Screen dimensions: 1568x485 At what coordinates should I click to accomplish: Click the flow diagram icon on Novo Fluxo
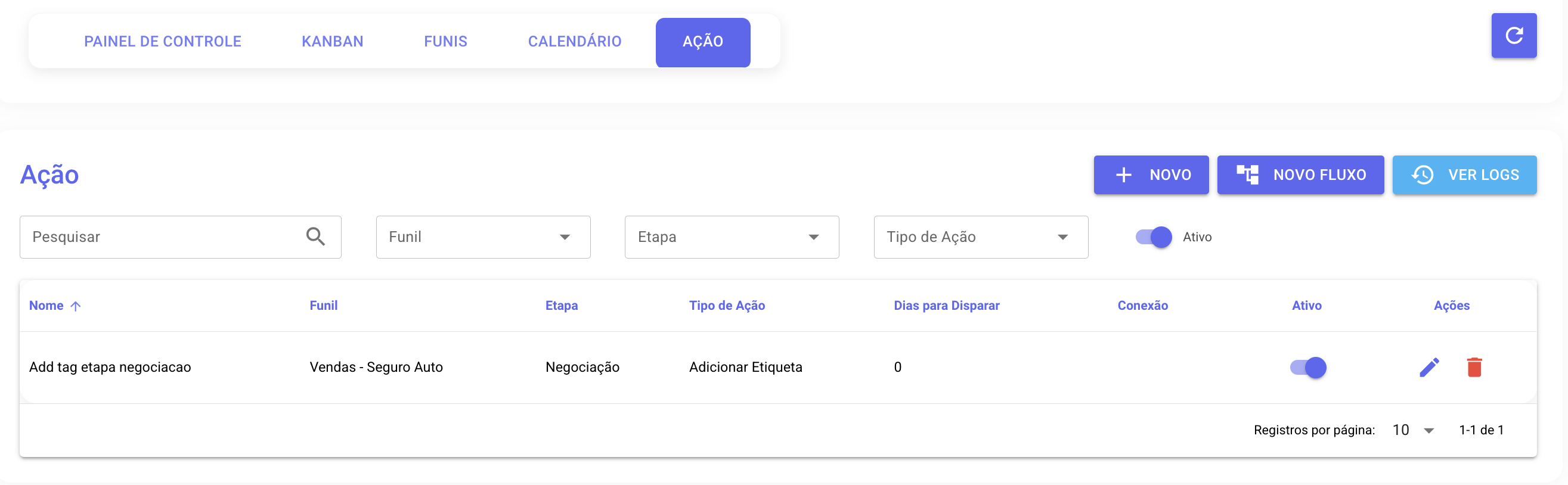tap(1247, 175)
